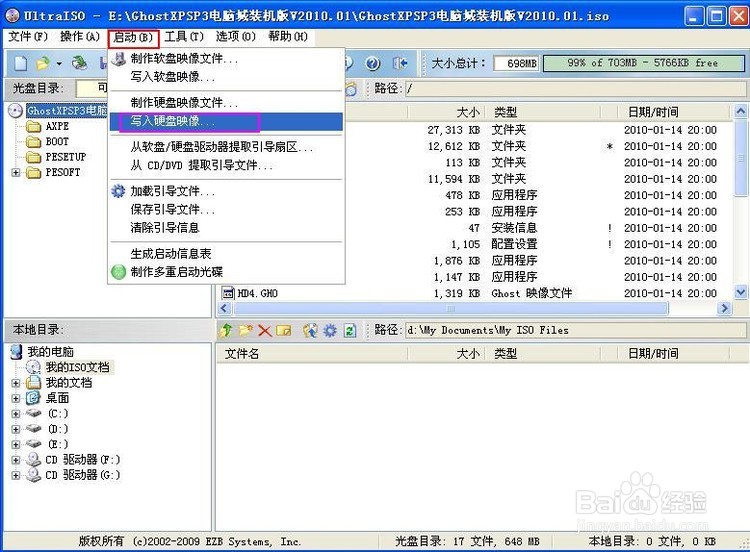This screenshot has width=750, height=552.
Task: Expand the CD 驱动器 (G:) node
Action: click(16, 475)
